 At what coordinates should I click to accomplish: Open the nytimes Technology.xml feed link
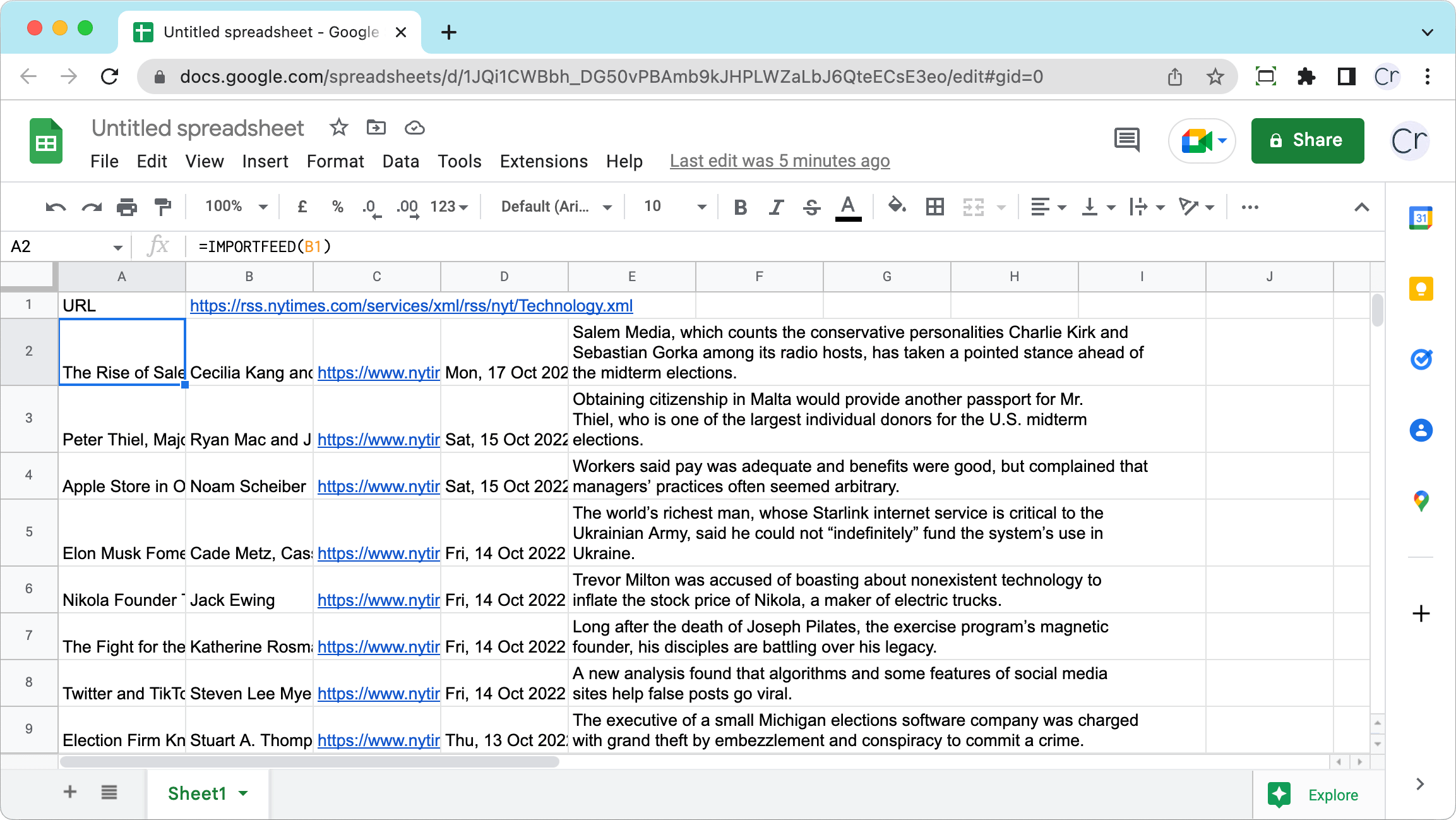click(x=411, y=306)
